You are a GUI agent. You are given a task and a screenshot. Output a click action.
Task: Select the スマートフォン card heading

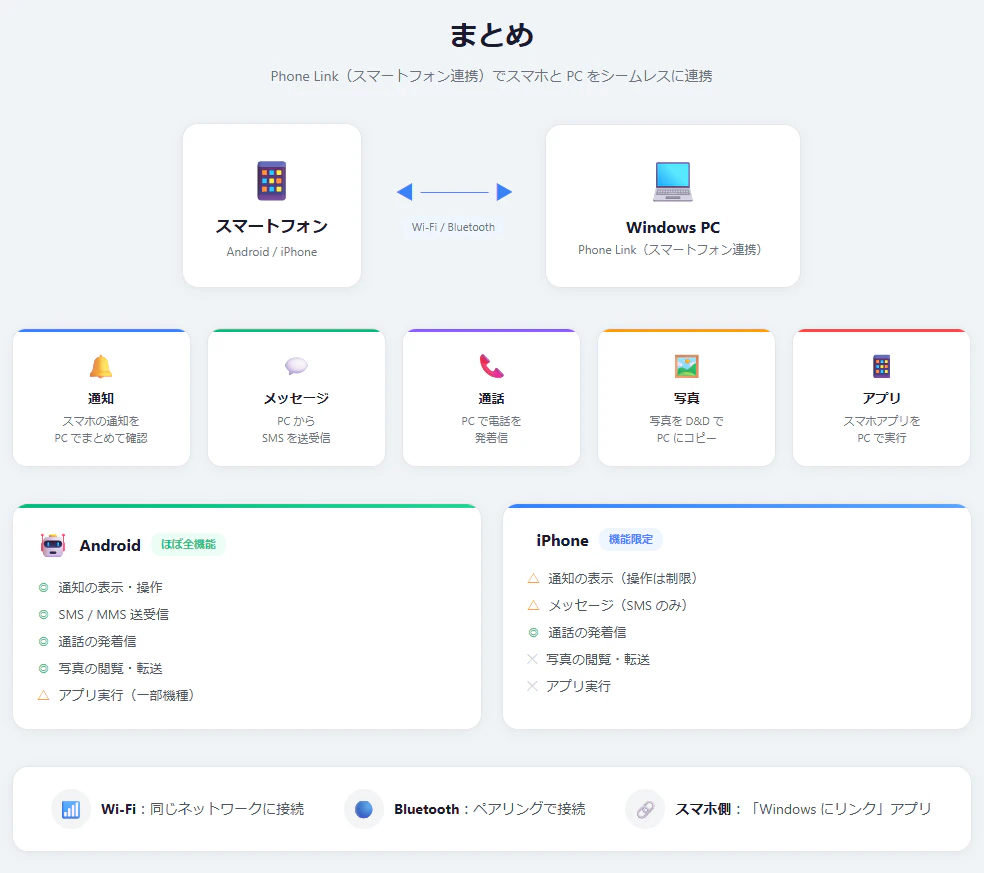click(272, 226)
